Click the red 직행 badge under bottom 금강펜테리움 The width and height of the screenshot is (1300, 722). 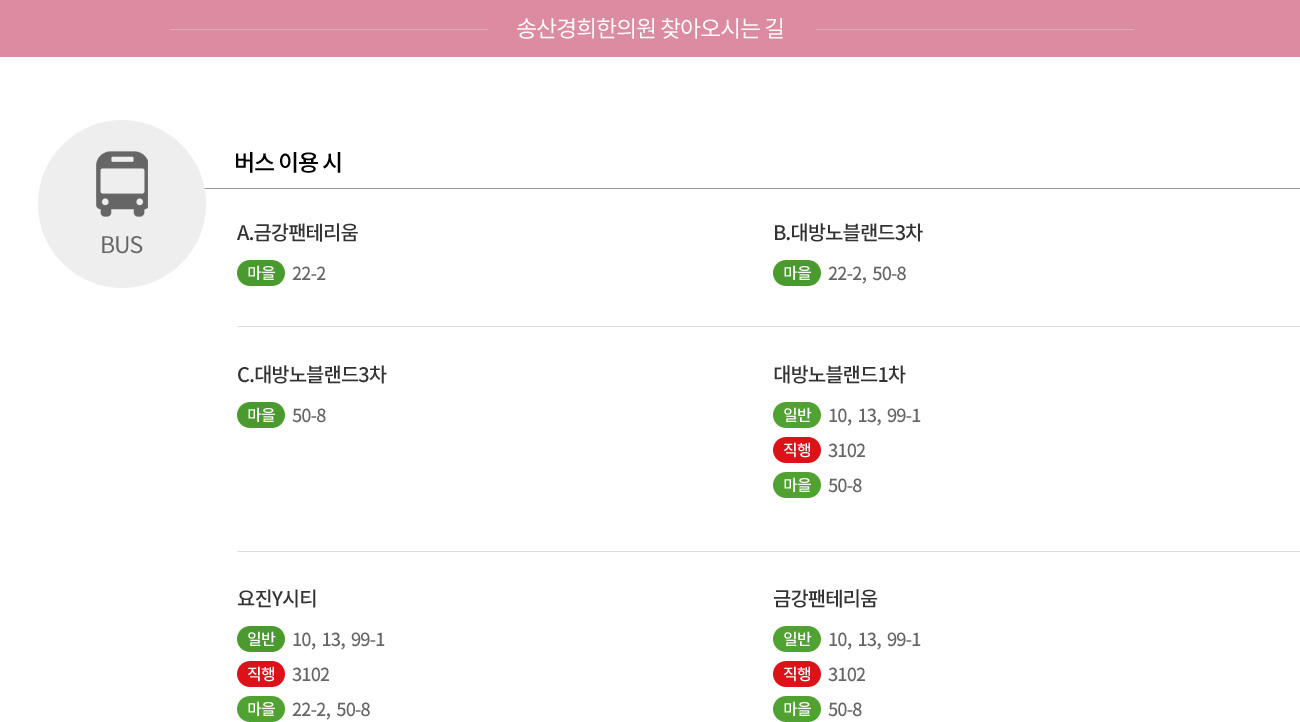(x=797, y=674)
